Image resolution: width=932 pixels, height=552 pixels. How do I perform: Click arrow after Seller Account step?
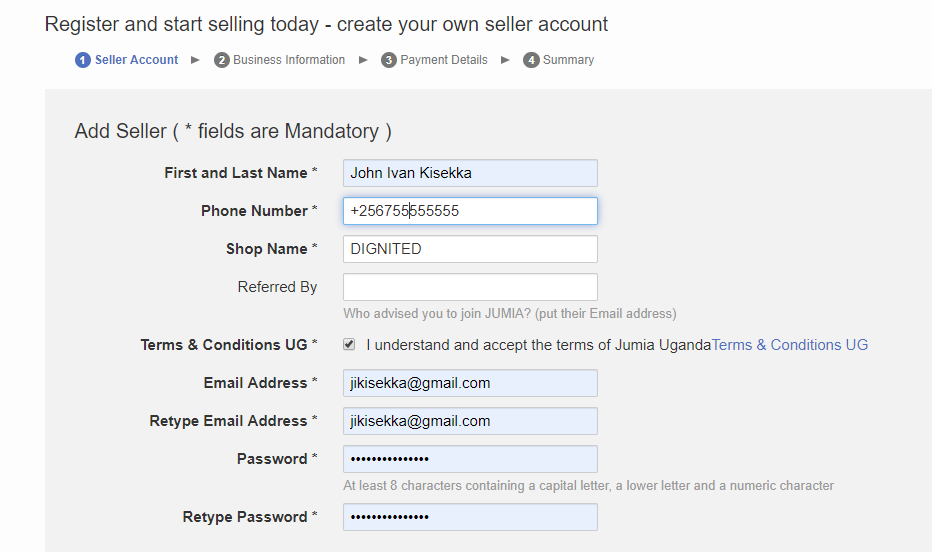pyautogui.click(x=195, y=60)
